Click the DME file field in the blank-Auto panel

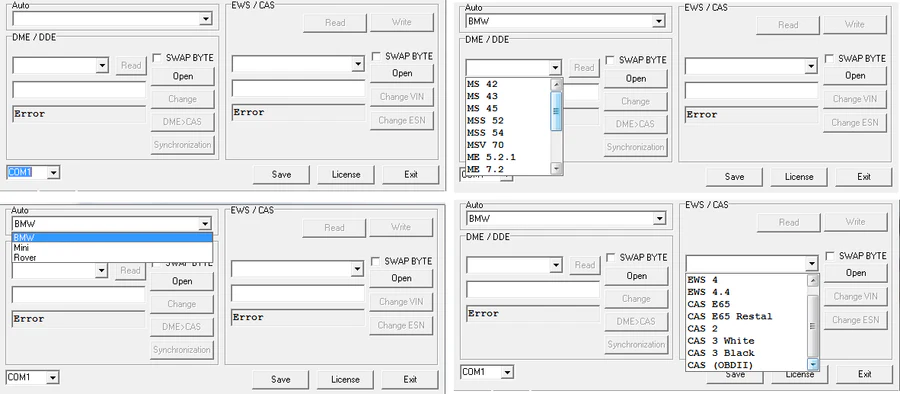[79, 90]
